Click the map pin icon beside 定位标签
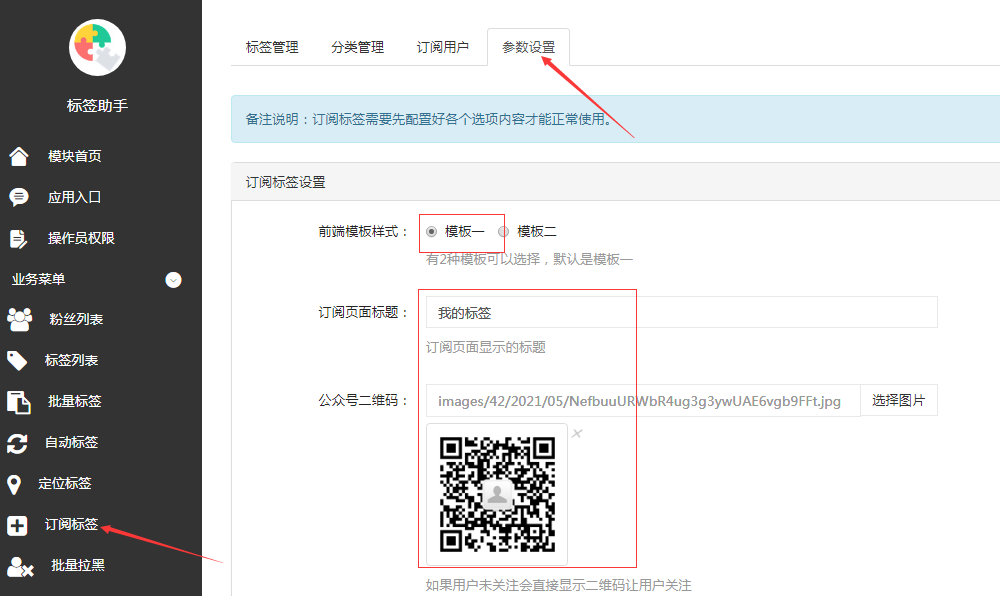The width and height of the screenshot is (1000, 596). pyautogui.click(x=14, y=484)
